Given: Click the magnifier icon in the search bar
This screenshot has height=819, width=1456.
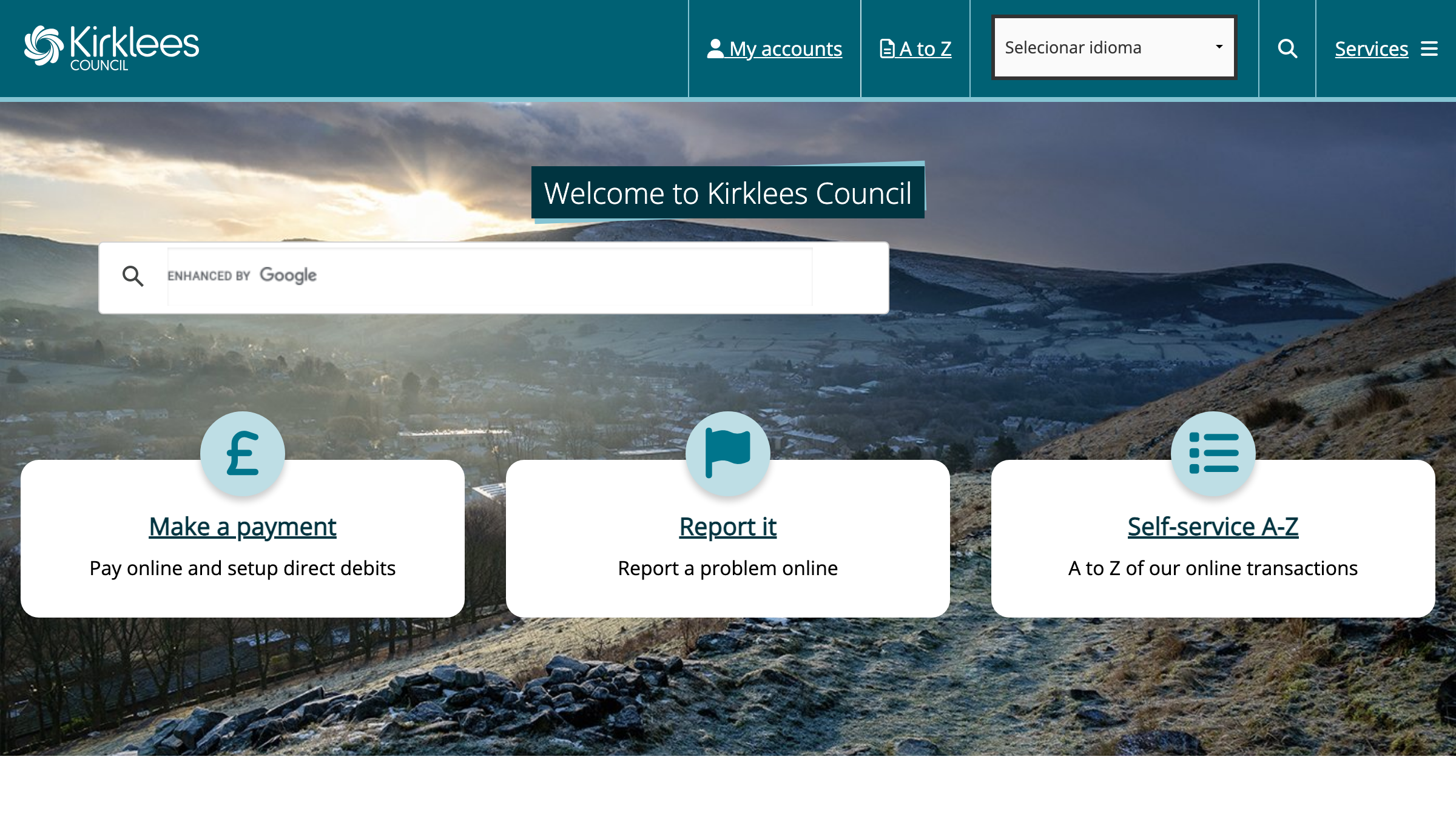Looking at the screenshot, I should point(134,276).
